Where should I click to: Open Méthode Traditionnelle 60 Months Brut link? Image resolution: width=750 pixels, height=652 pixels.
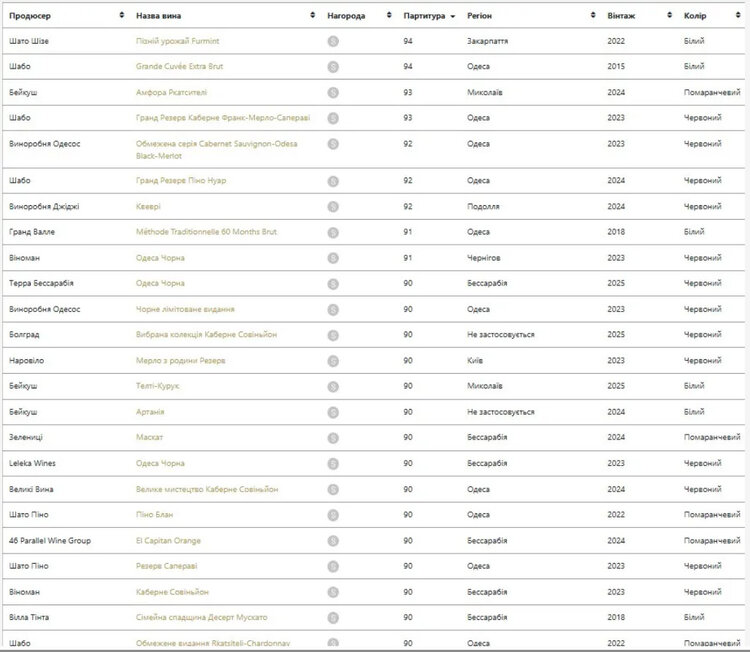point(206,232)
